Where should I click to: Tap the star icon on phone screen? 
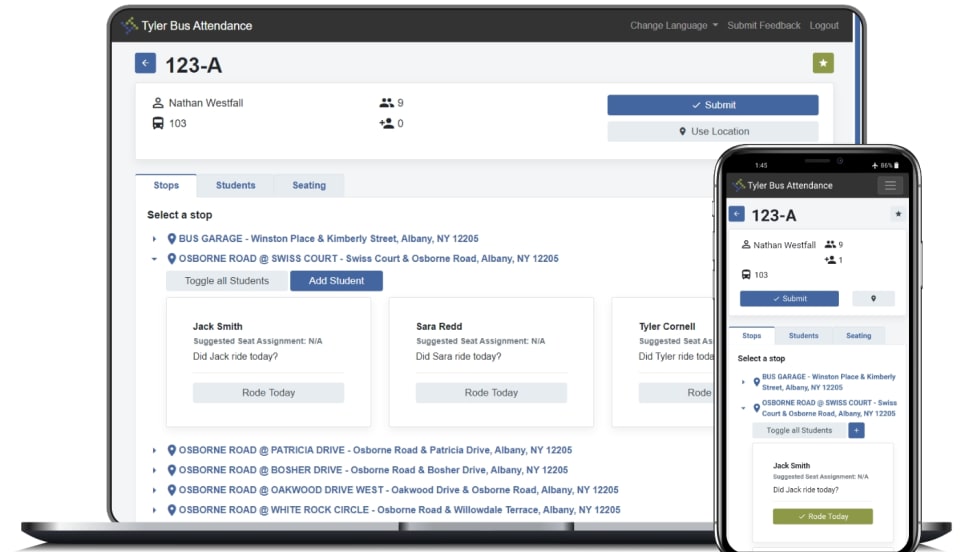click(897, 214)
